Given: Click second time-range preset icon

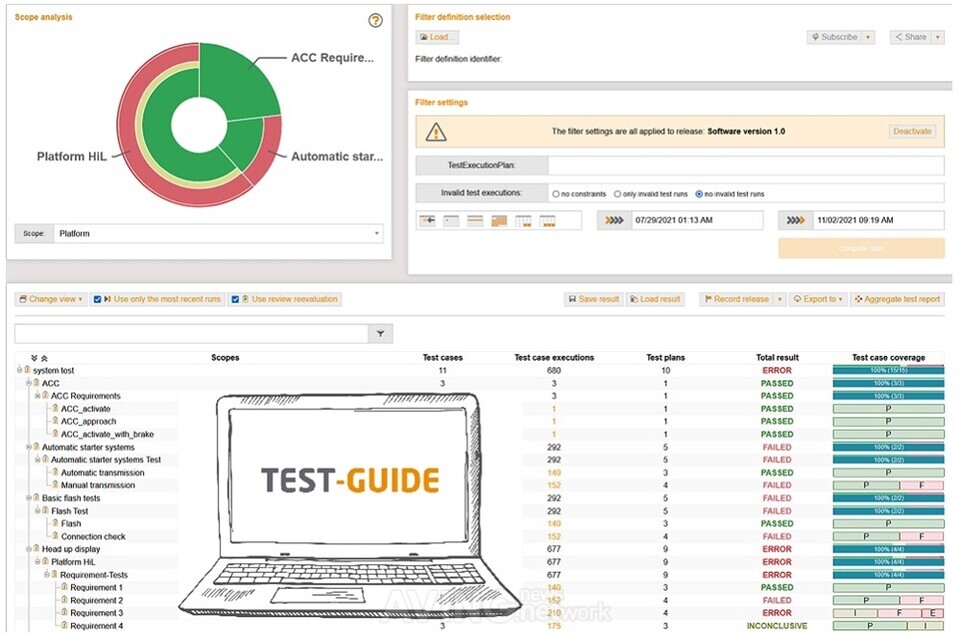Looking at the screenshot, I should pyautogui.click(x=451, y=220).
